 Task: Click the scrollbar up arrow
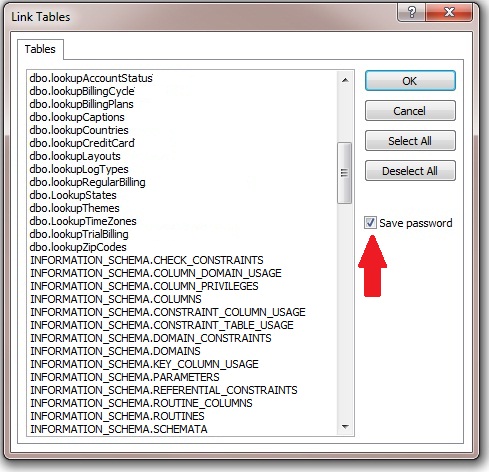(x=345, y=80)
